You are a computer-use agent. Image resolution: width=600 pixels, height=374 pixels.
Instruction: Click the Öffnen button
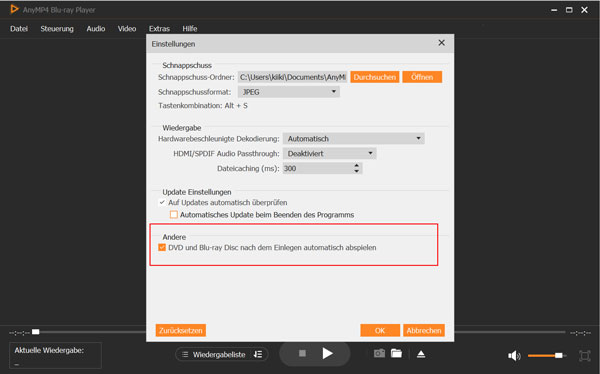click(422, 77)
